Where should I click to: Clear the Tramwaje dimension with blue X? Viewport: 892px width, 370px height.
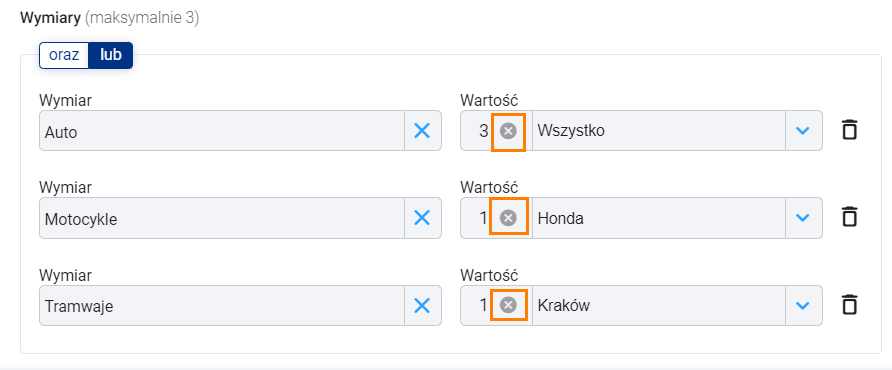pyautogui.click(x=422, y=306)
